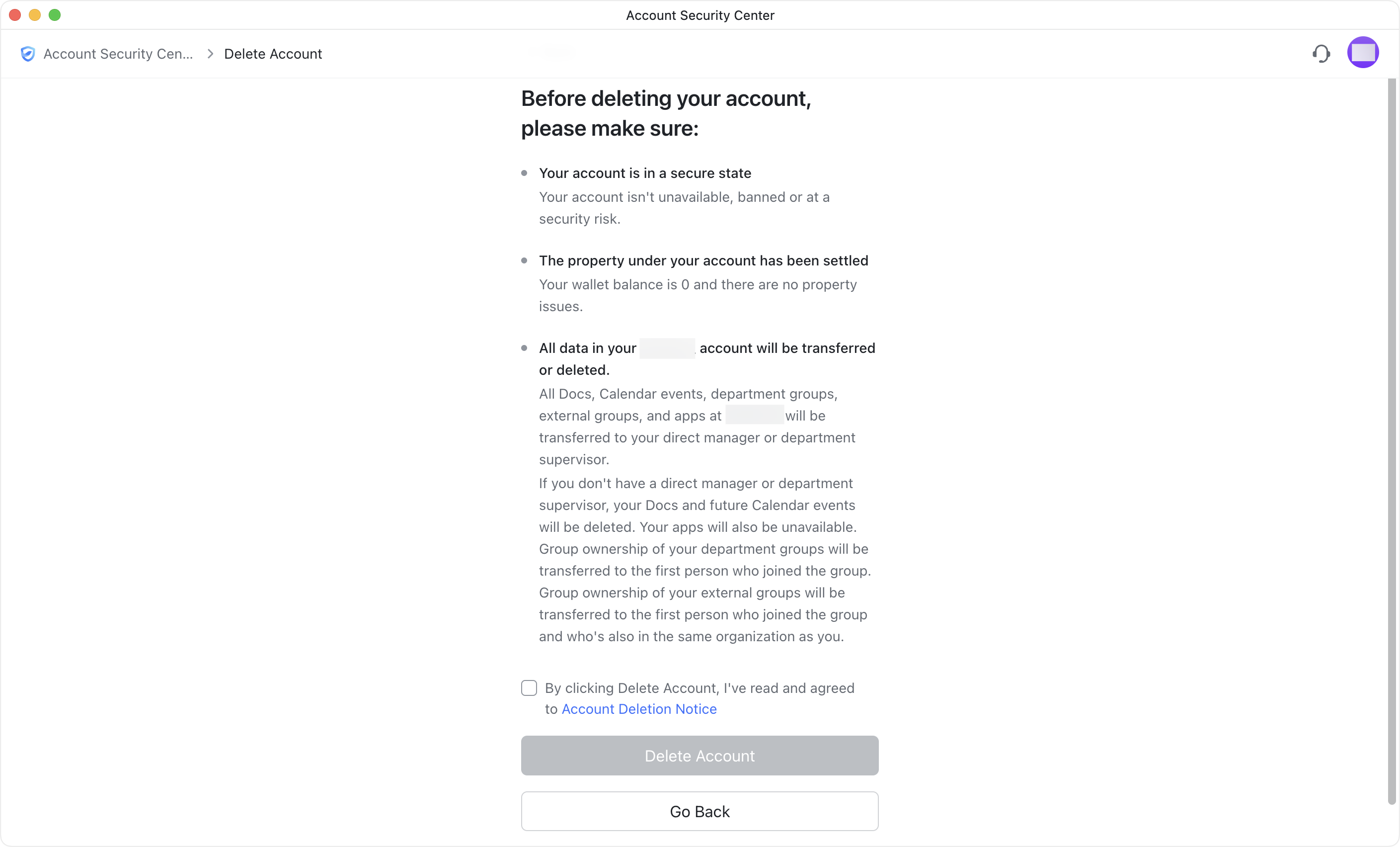Click the "property under your account" bullet
This screenshot has height=847, width=1400.
703,261
